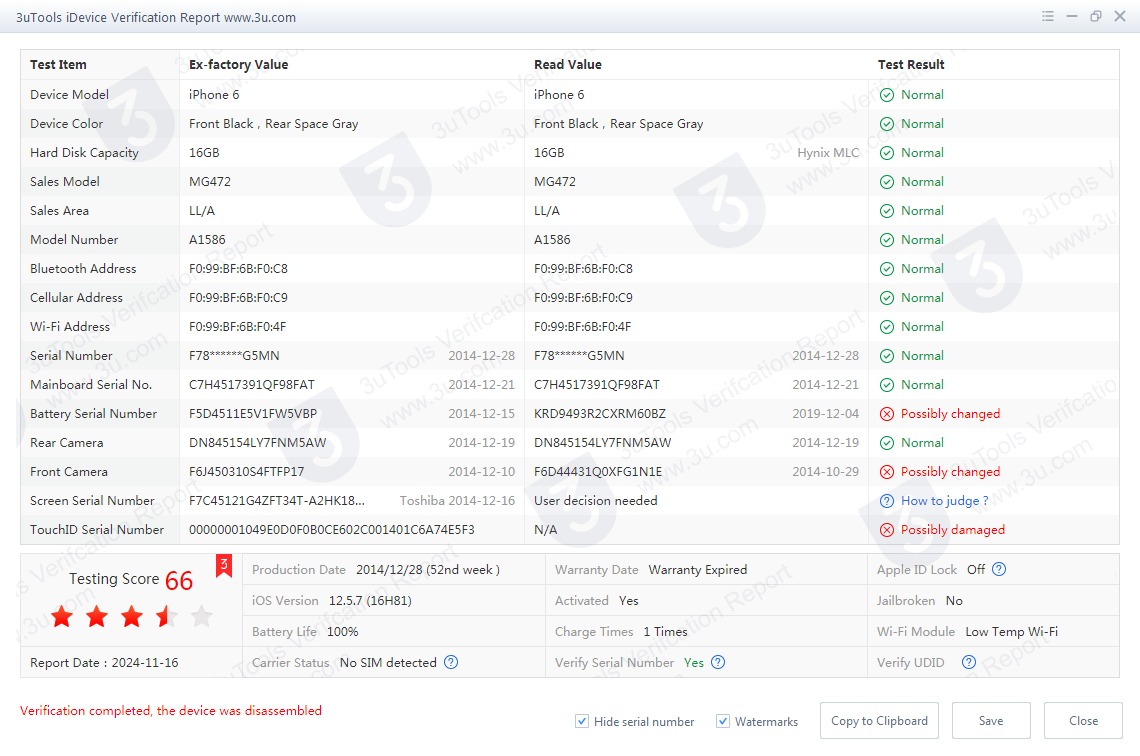The width and height of the screenshot is (1140, 756).
Task: Click the Battery Life 100% value
Action: pos(342,632)
